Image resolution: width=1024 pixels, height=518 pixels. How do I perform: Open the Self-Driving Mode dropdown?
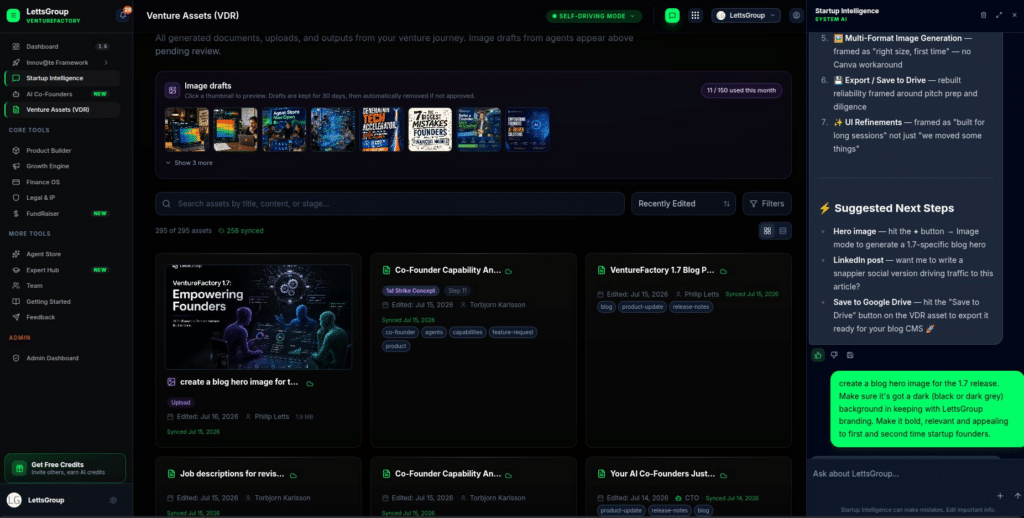(x=594, y=16)
